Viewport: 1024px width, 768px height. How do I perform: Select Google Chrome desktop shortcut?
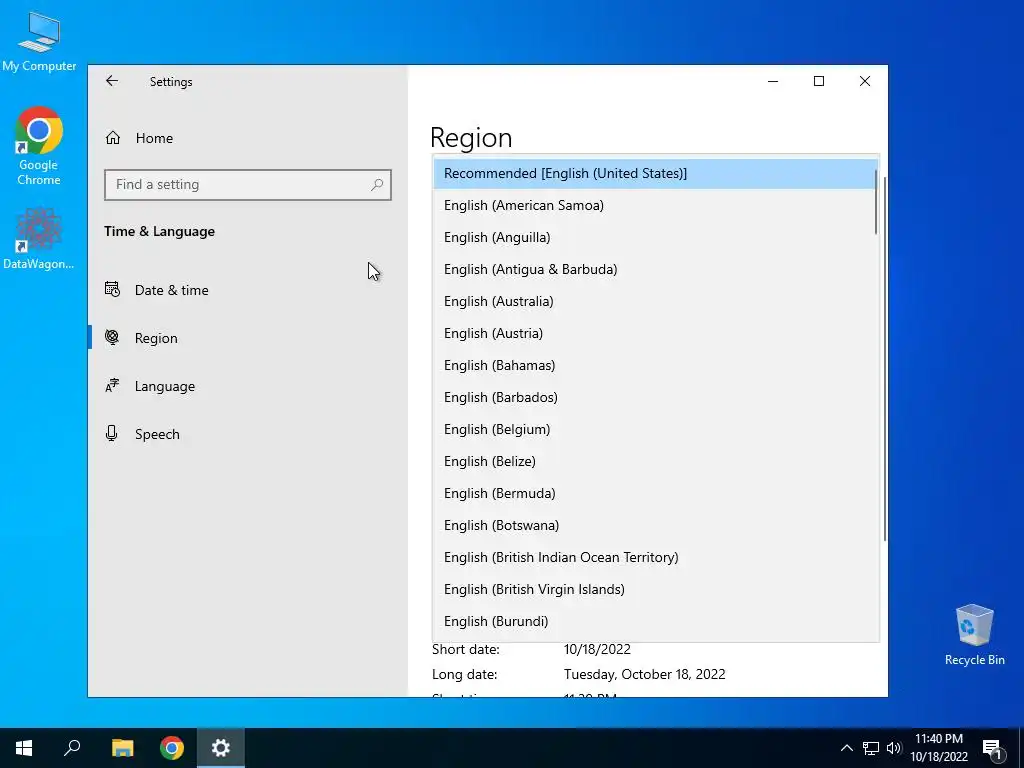tap(39, 146)
